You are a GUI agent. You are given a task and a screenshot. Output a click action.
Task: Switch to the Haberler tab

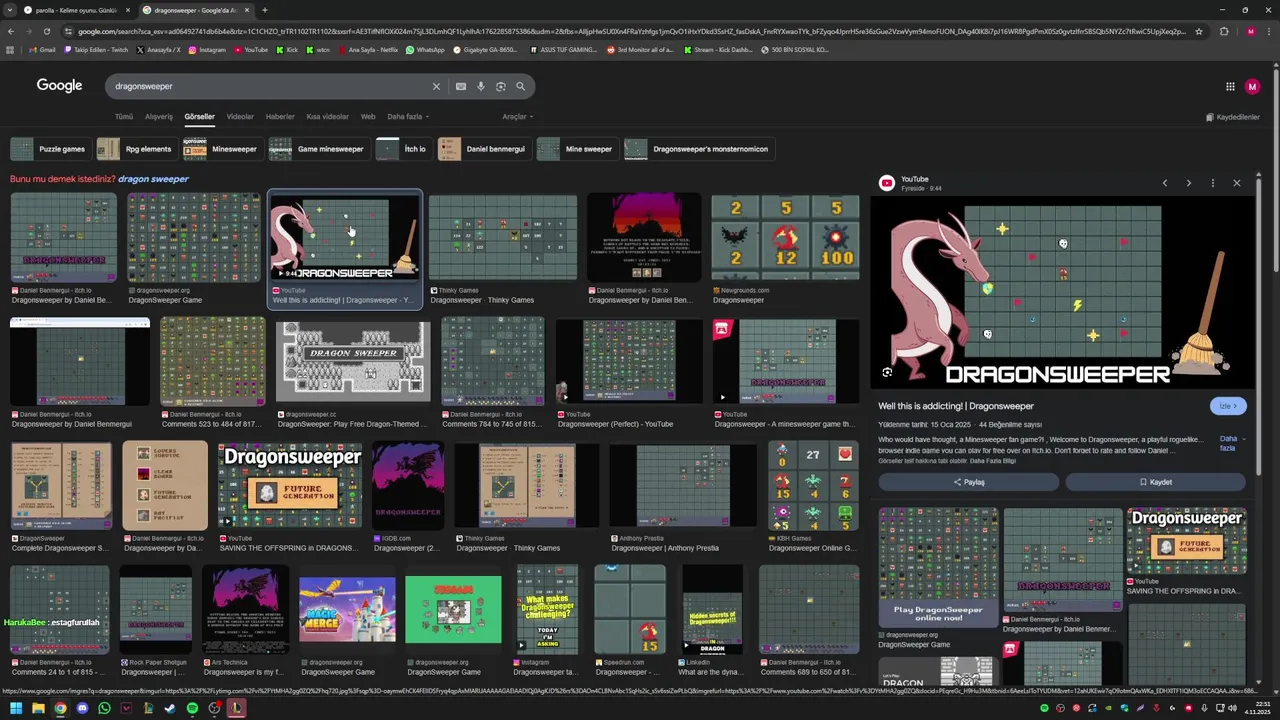click(x=280, y=116)
